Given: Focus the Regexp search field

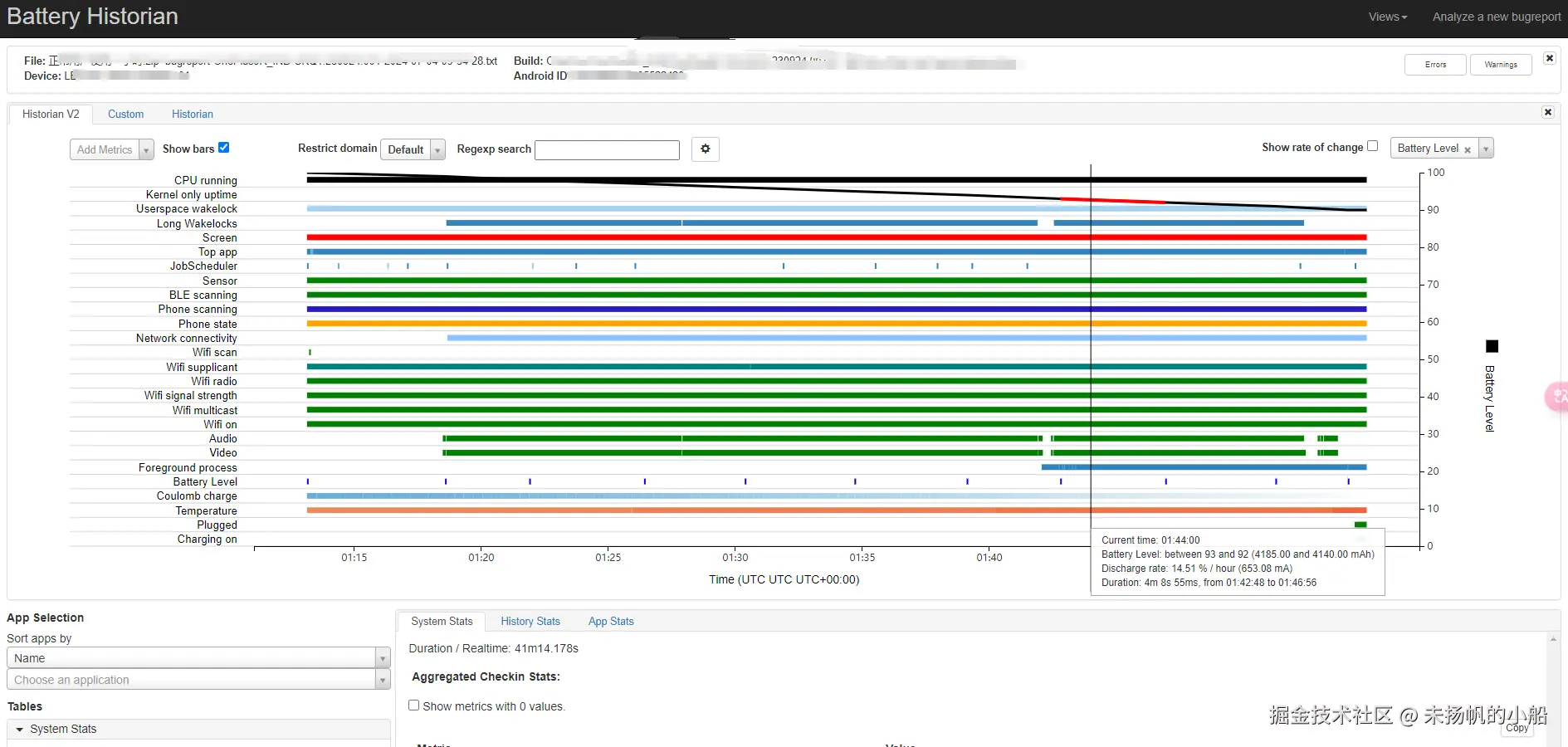Looking at the screenshot, I should [607, 149].
